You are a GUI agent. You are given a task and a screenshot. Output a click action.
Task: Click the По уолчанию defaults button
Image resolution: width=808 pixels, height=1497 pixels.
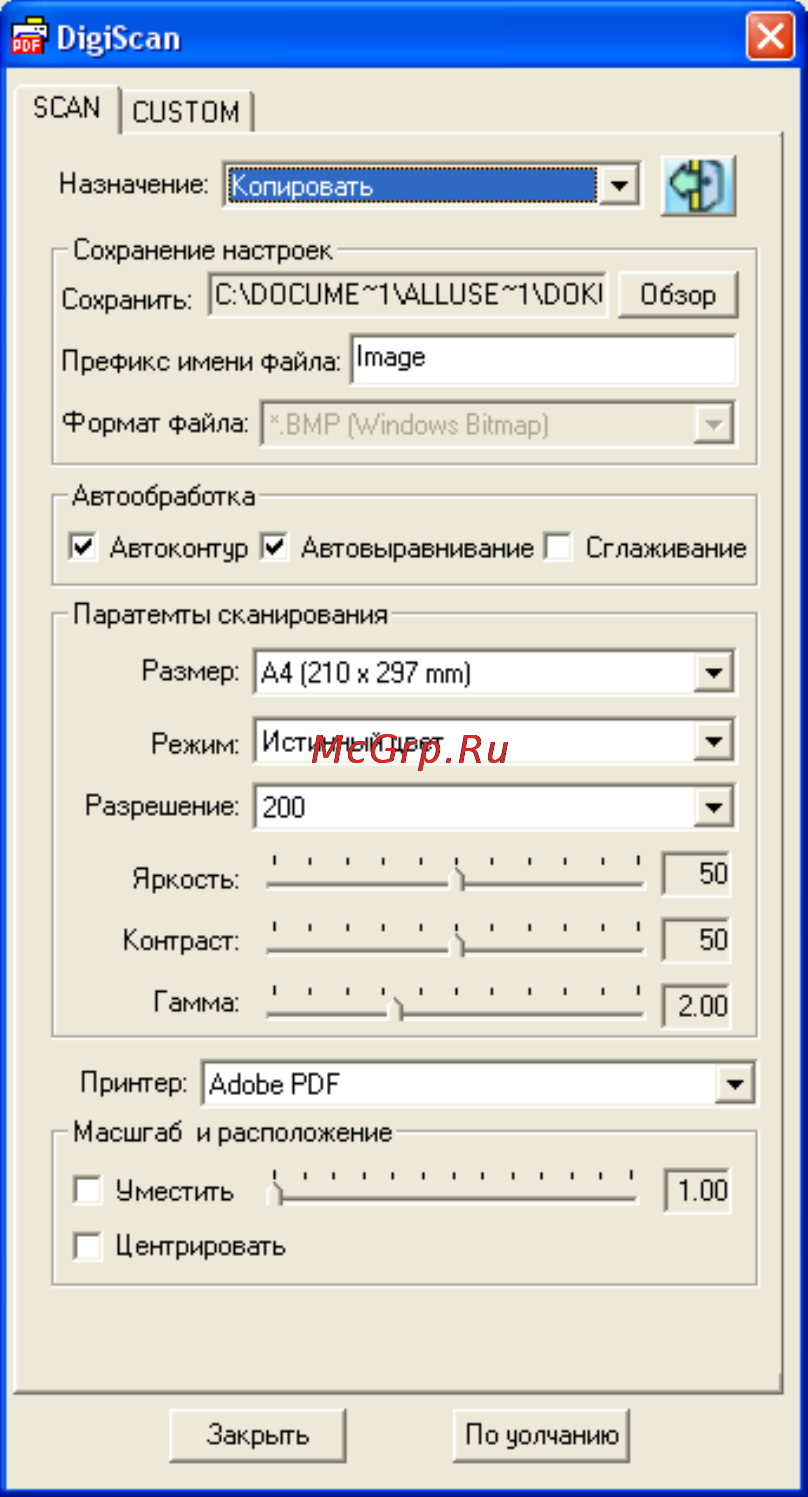(x=541, y=1435)
